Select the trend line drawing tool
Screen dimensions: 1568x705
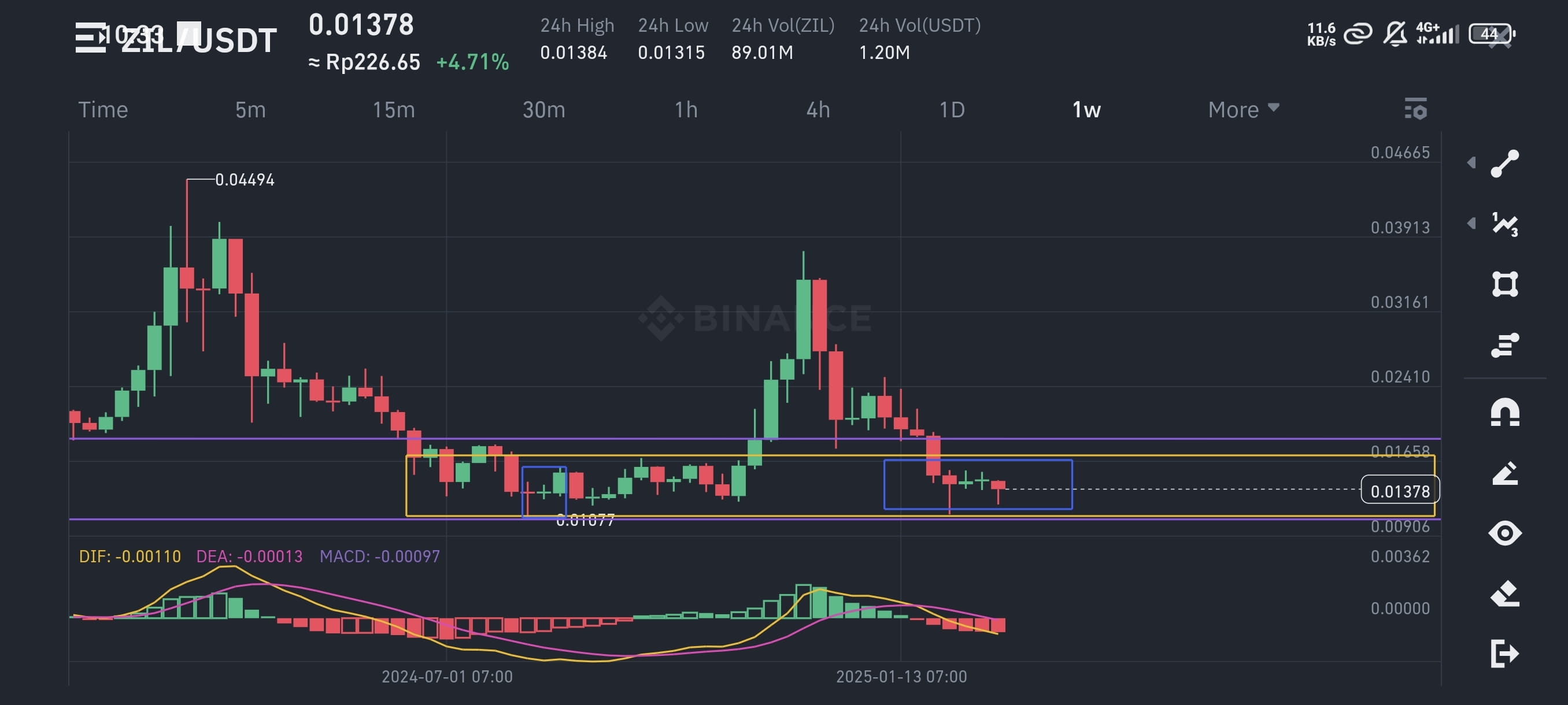pos(1505,163)
